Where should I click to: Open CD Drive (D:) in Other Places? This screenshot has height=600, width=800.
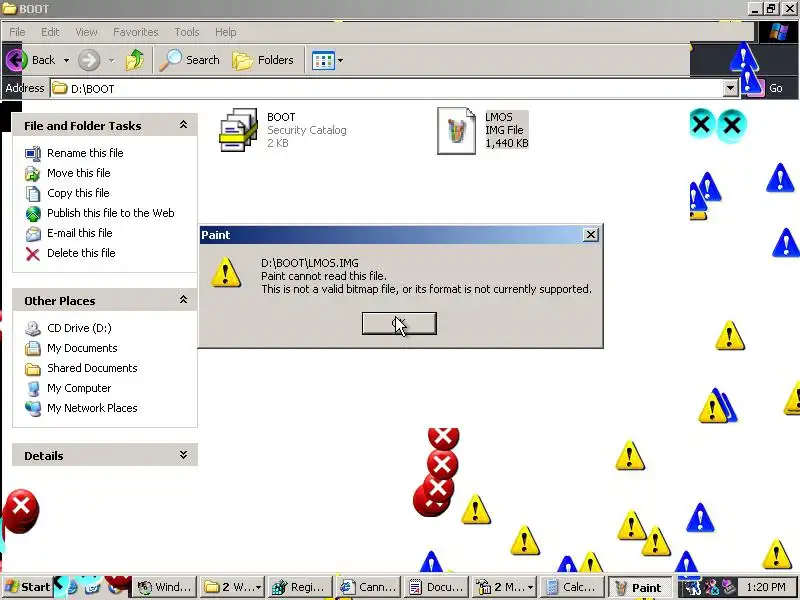pos(79,328)
